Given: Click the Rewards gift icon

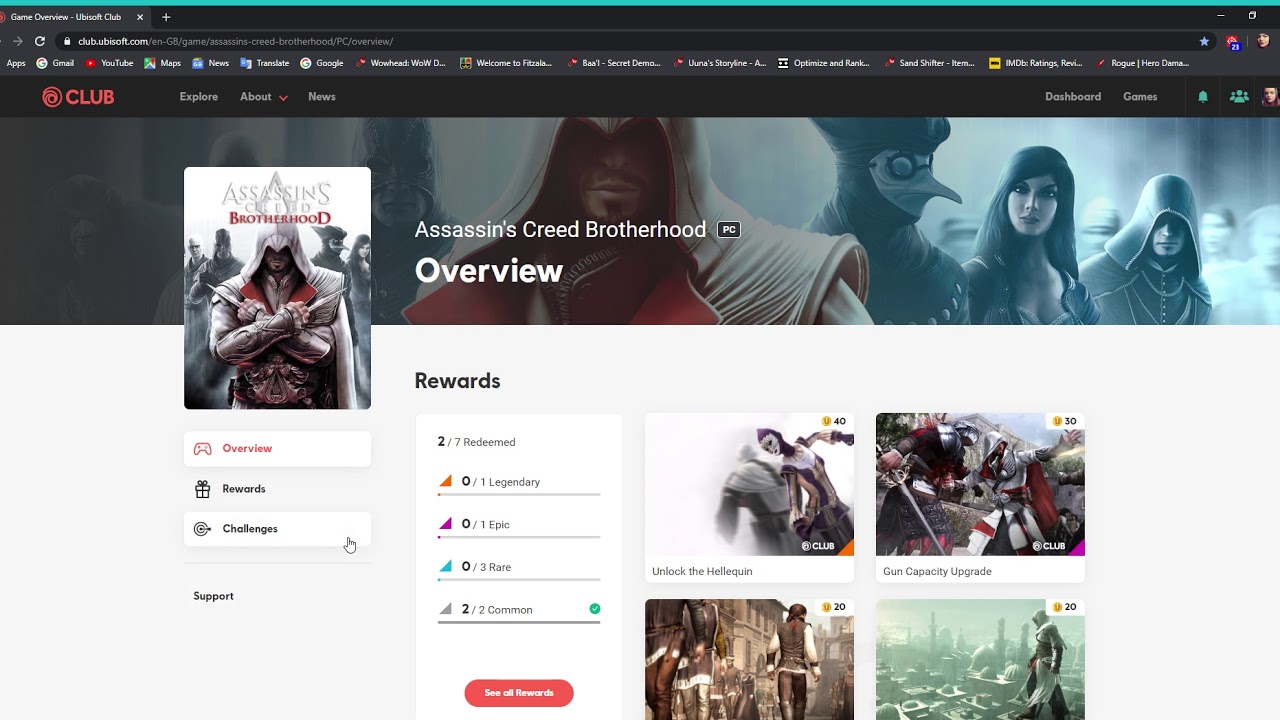Looking at the screenshot, I should point(202,489).
